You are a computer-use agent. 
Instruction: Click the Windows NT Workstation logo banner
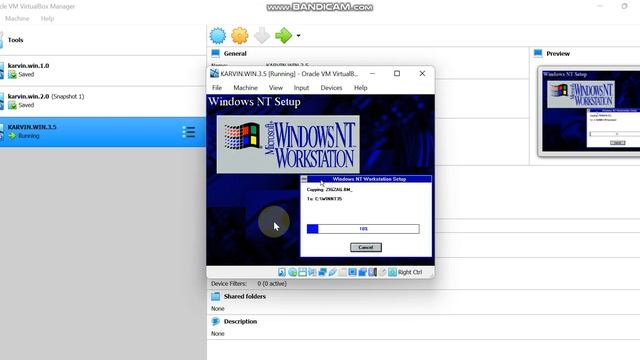[288, 144]
